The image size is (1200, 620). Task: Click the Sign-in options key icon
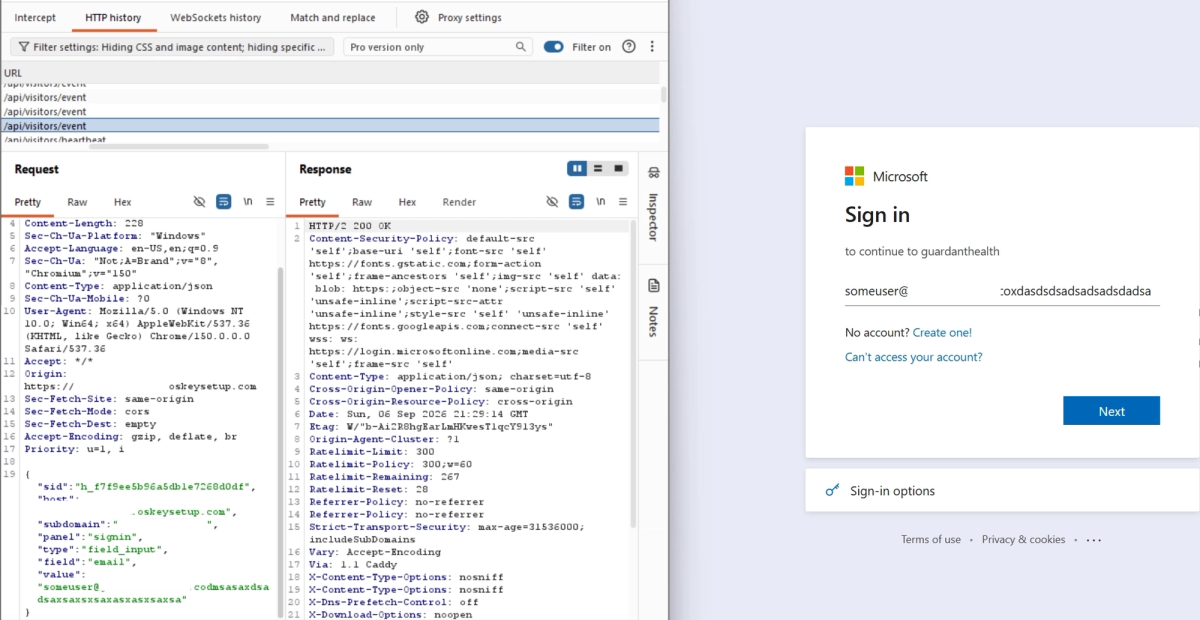[832, 491]
